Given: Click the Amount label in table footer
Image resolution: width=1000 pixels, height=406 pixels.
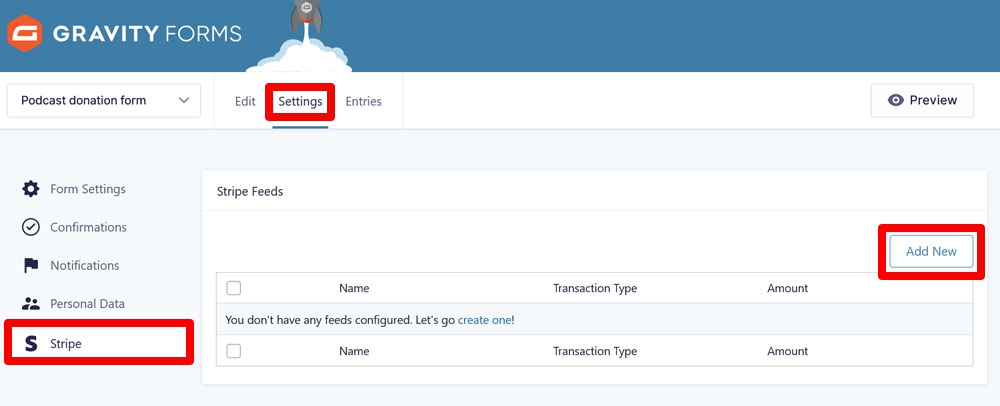Looking at the screenshot, I should click(x=788, y=351).
